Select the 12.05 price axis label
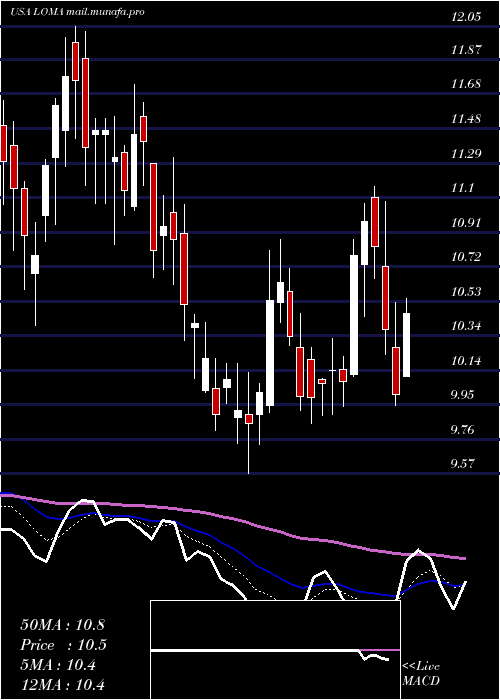Viewport: 500px width, 700px height. pos(467,17)
